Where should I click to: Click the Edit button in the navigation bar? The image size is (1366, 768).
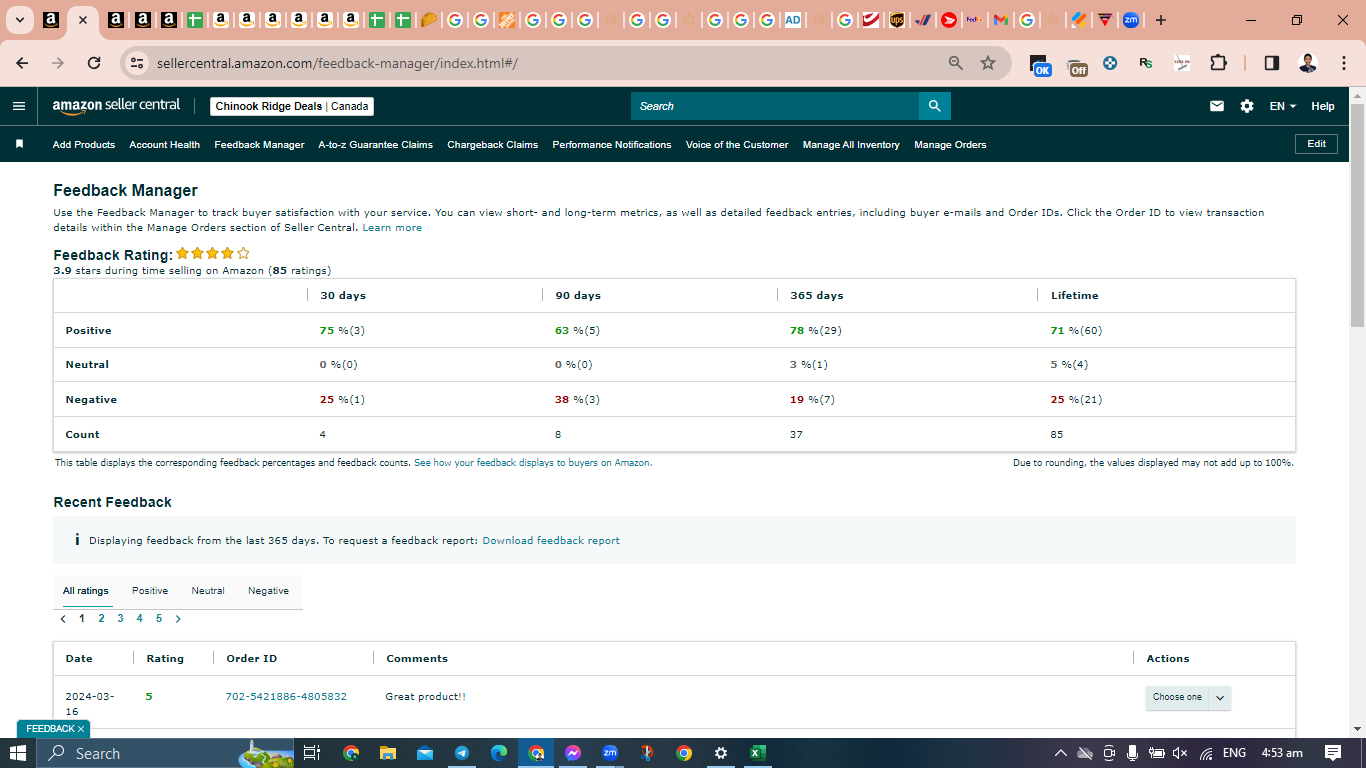coord(1316,144)
